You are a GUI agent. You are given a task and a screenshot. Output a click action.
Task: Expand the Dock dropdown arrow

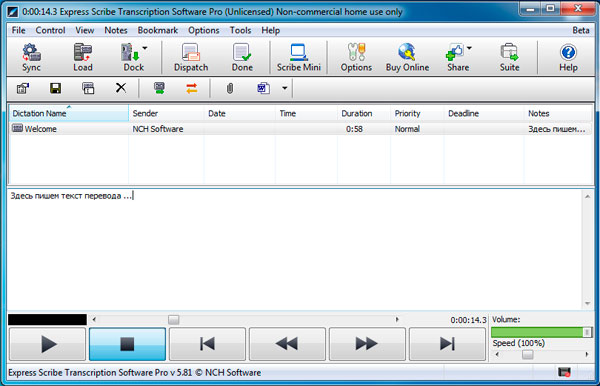[x=145, y=48]
